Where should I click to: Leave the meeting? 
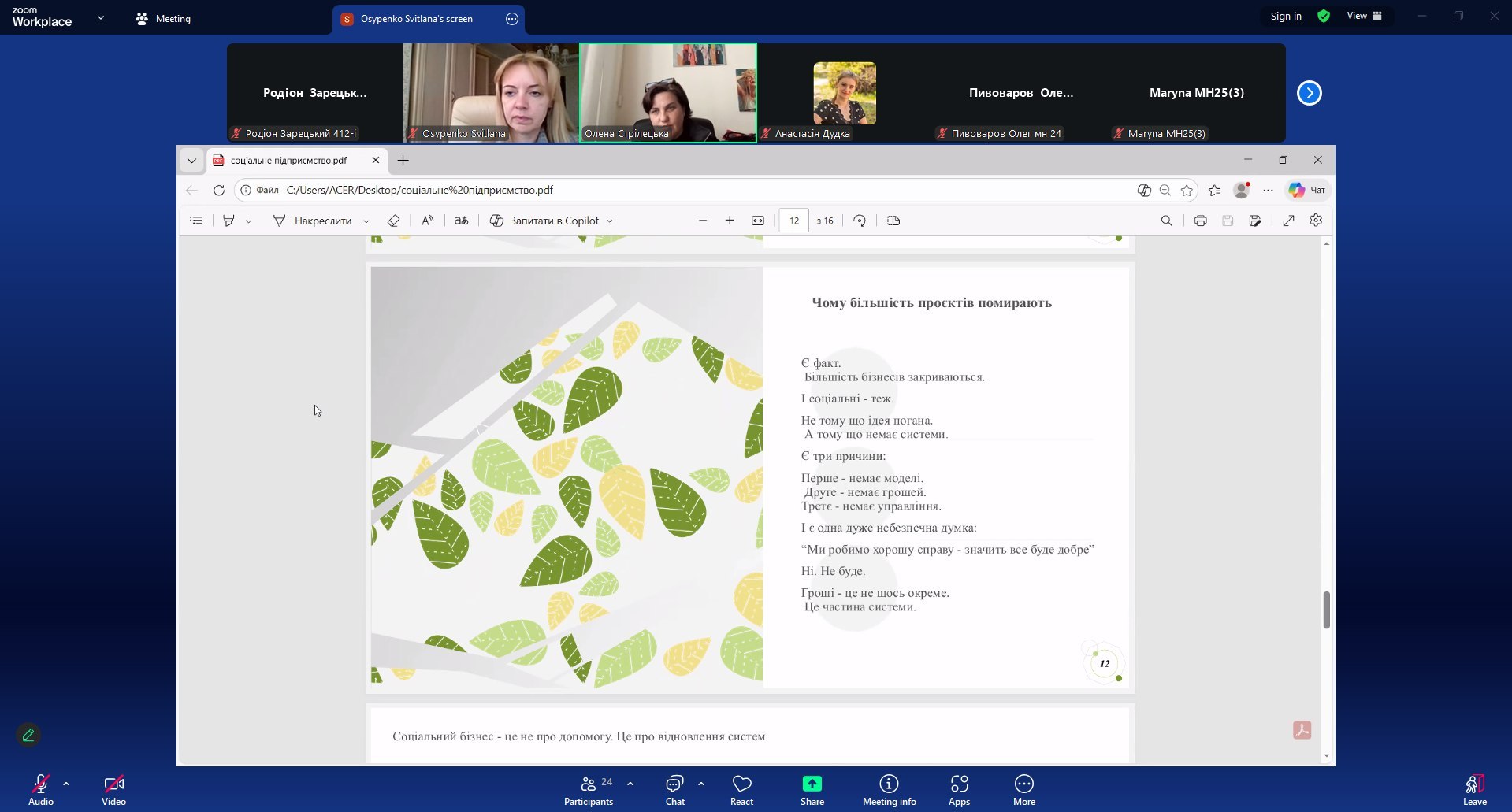1474,790
